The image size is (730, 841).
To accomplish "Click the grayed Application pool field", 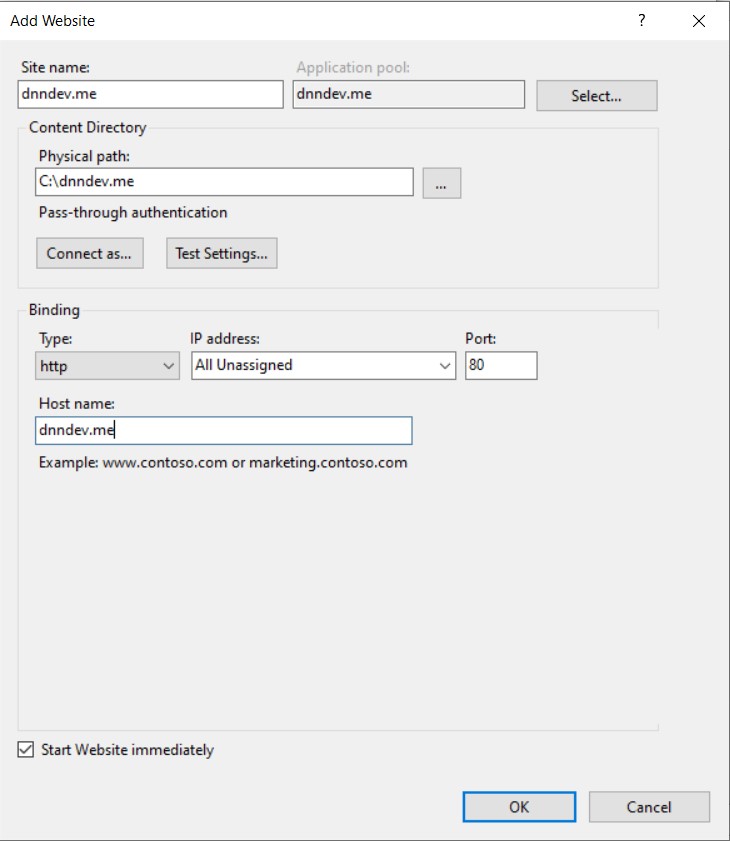I will tap(408, 94).
